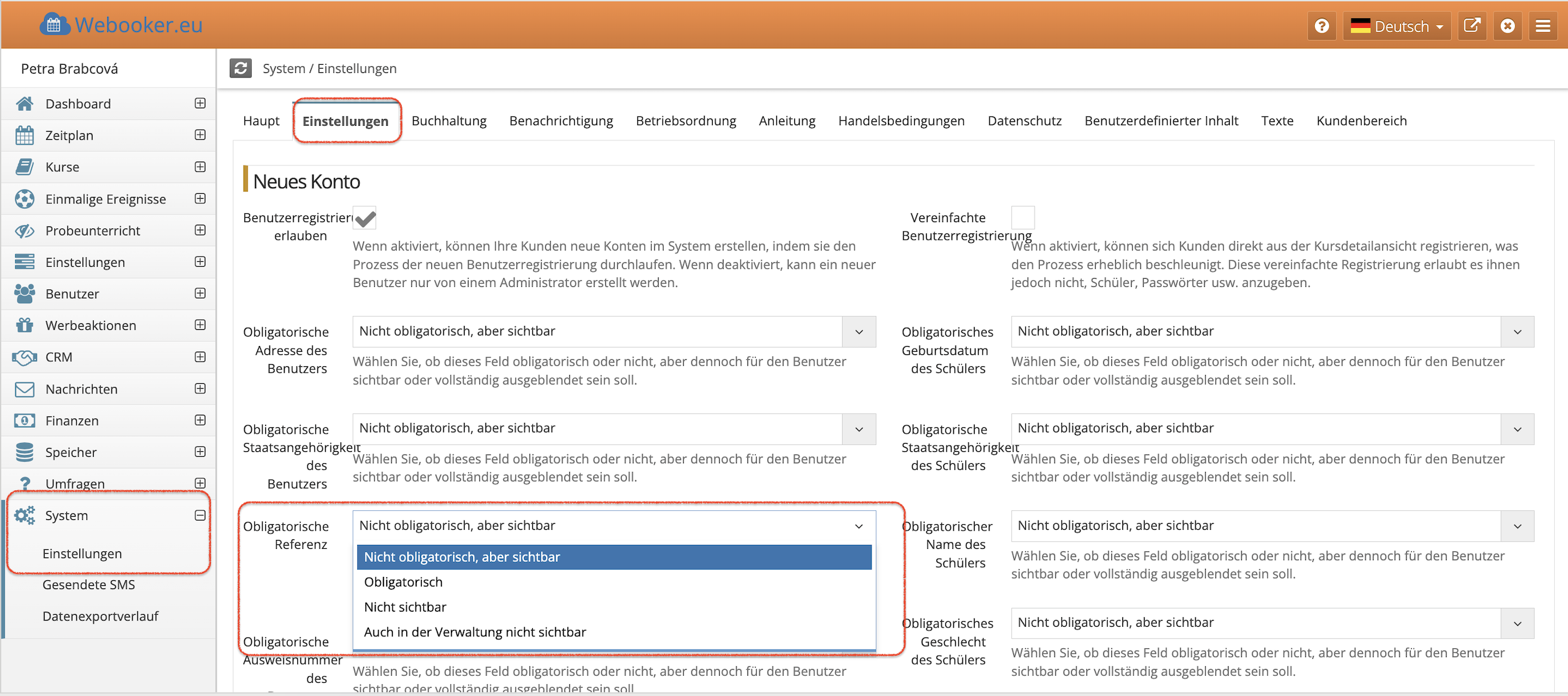
Task: Click the open-in-new-window icon in the header
Action: pos(1472,26)
